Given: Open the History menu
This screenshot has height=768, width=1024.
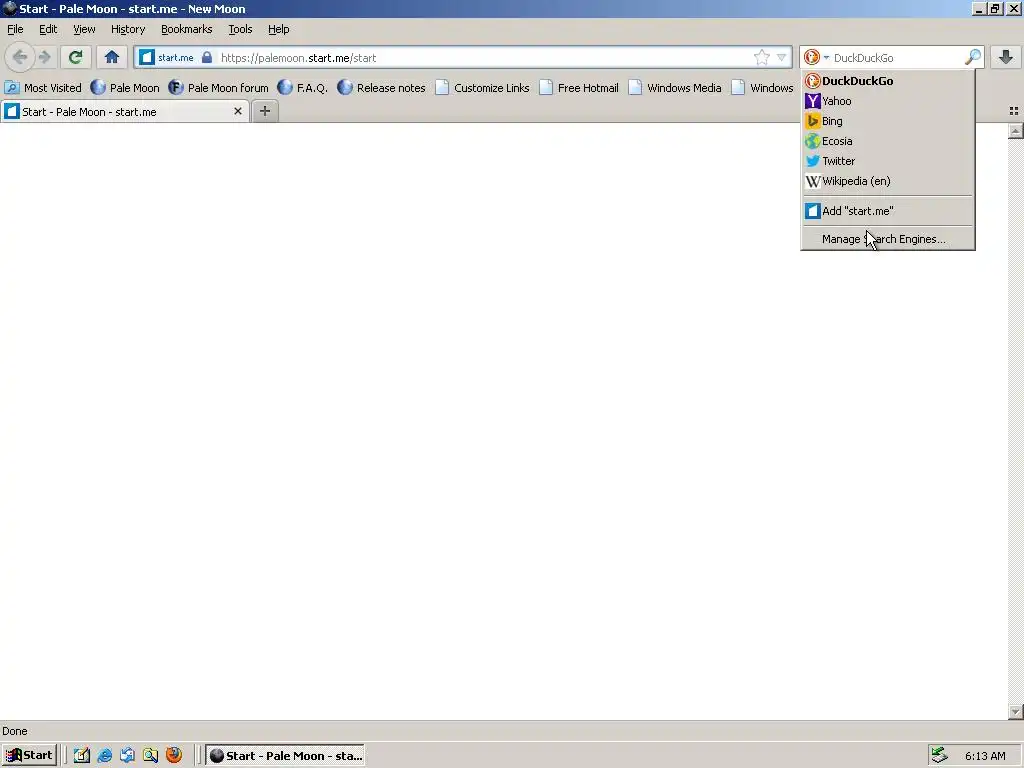Looking at the screenshot, I should pos(128,29).
